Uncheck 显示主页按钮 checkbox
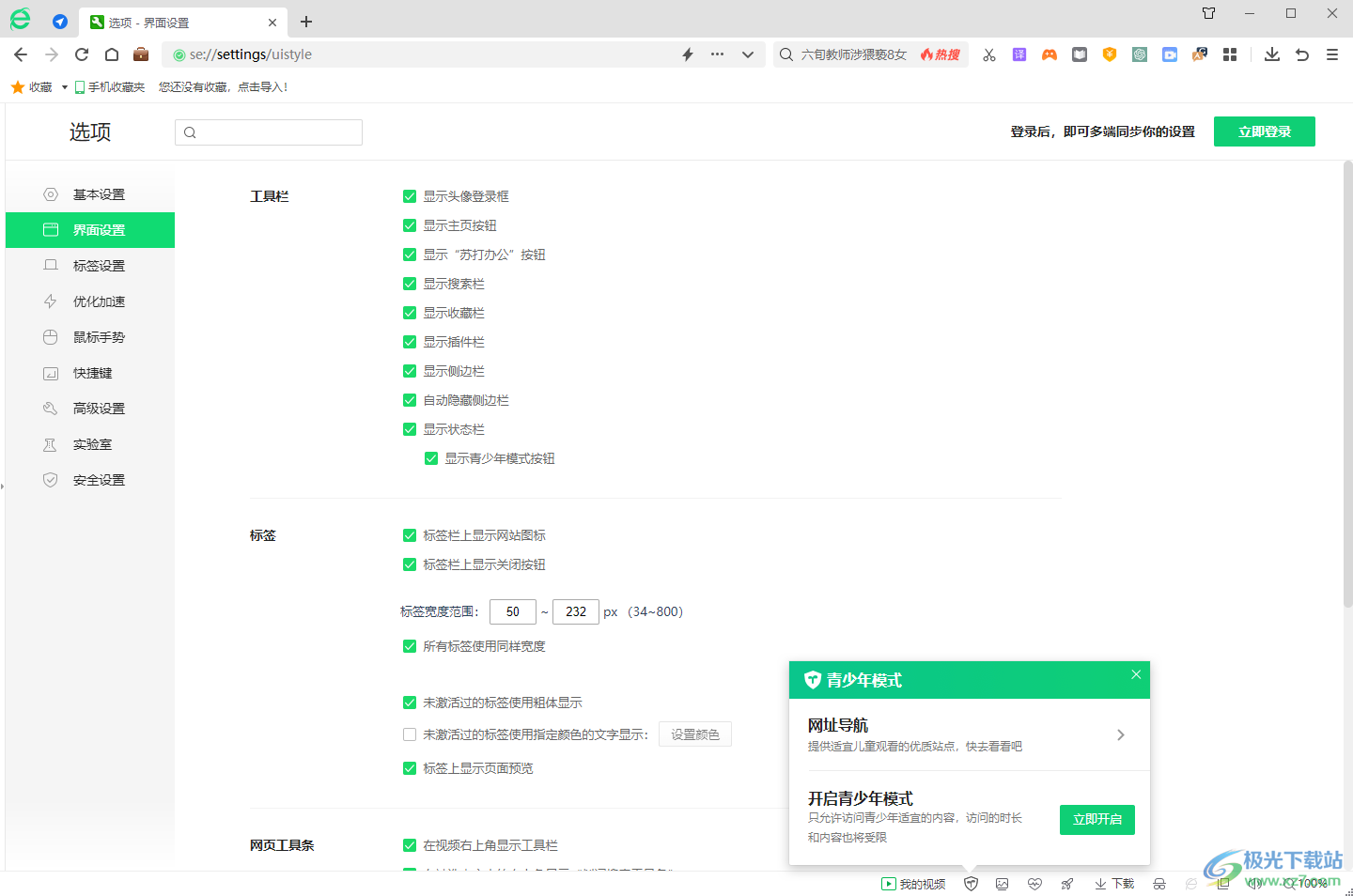This screenshot has width=1353, height=896. point(410,225)
